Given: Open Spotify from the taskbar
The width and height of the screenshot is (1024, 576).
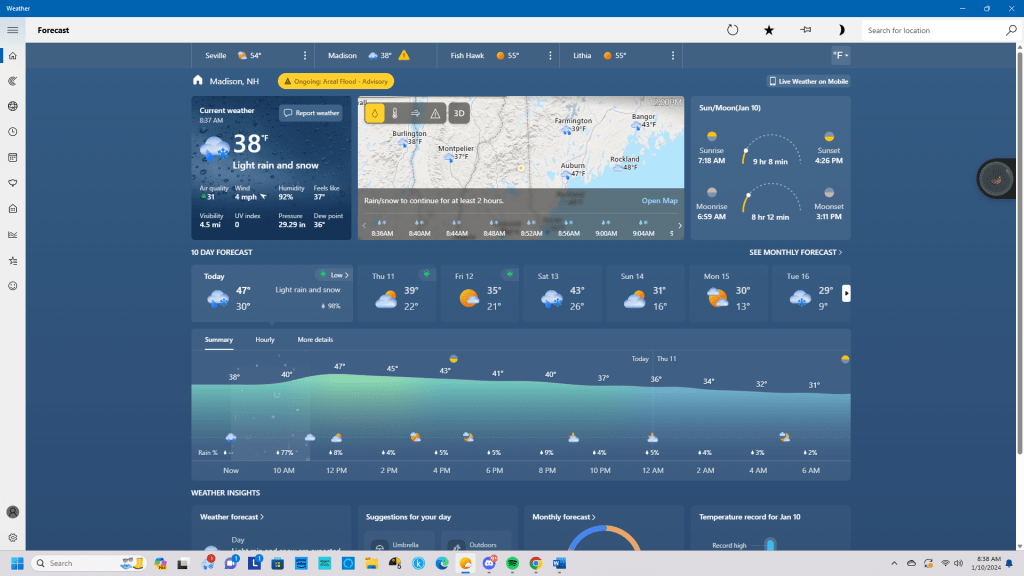Looking at the screenshot, I should point(512,563).
